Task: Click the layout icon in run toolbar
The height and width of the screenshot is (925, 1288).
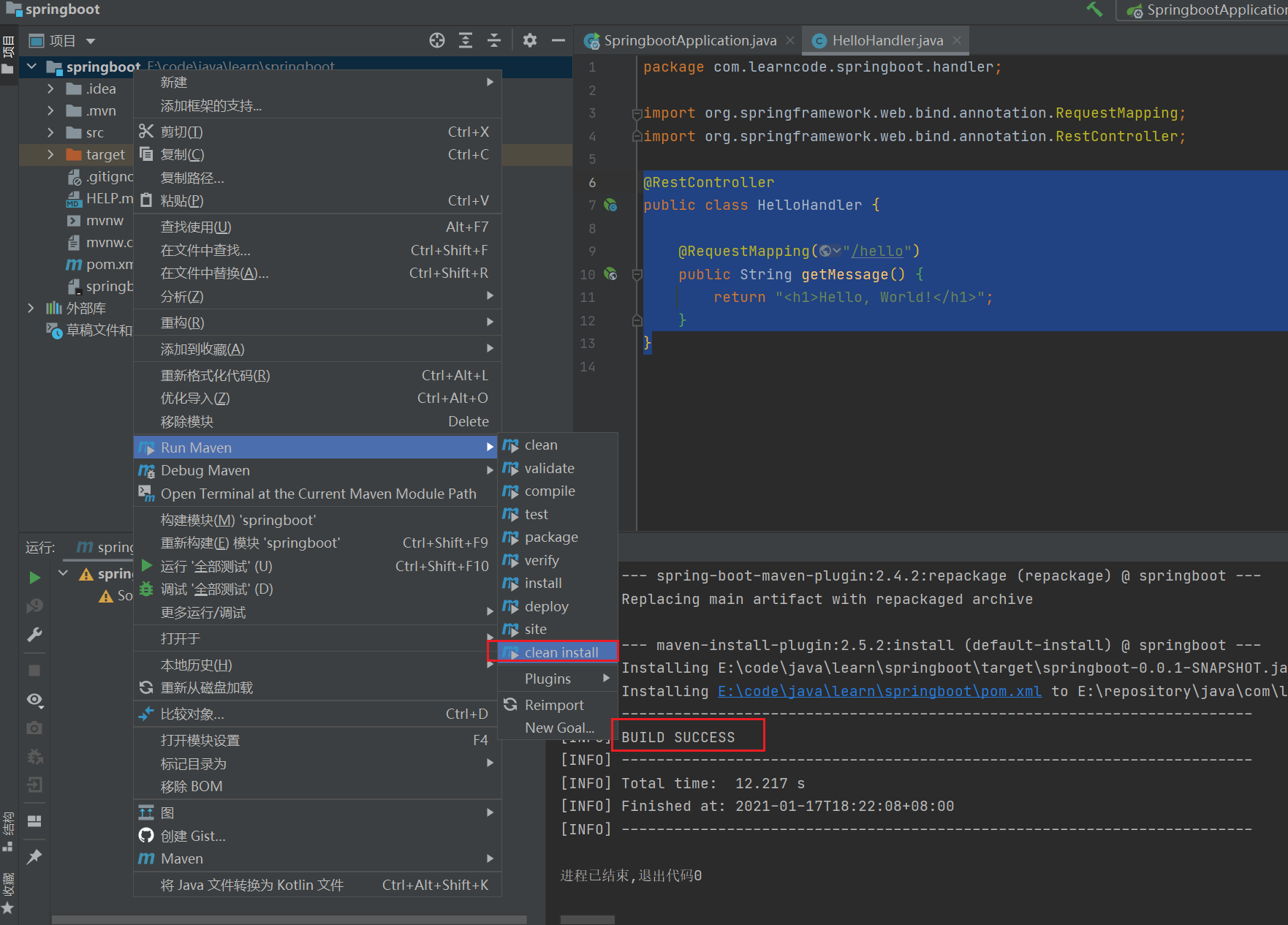Action: (34, 820)
